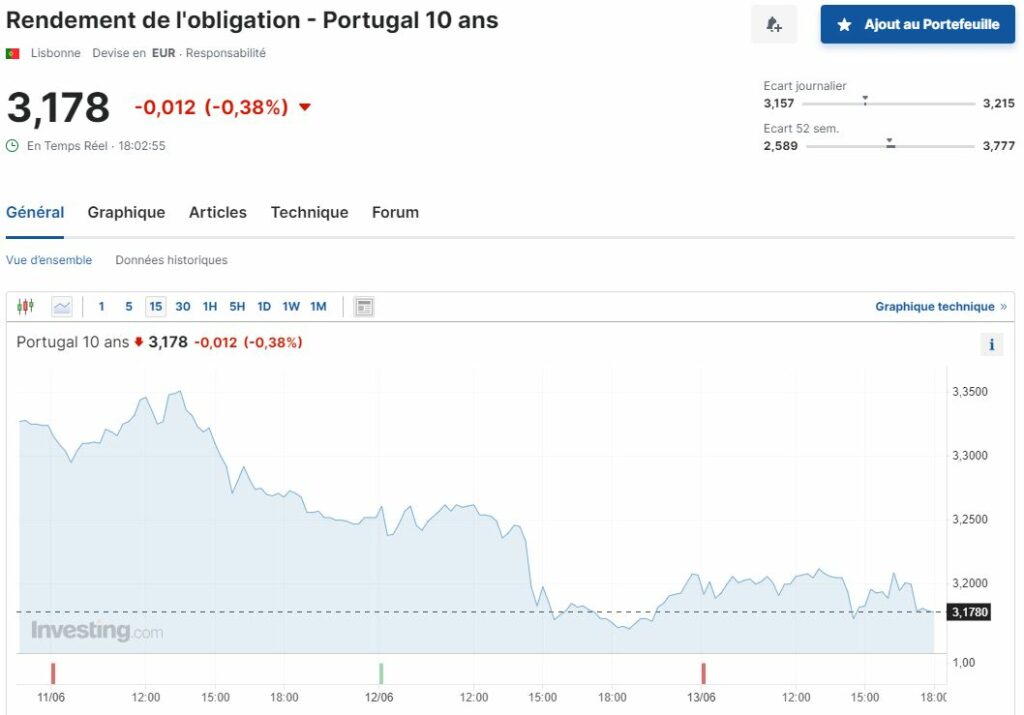Click the Portugal flag icon

click(13, 53)
